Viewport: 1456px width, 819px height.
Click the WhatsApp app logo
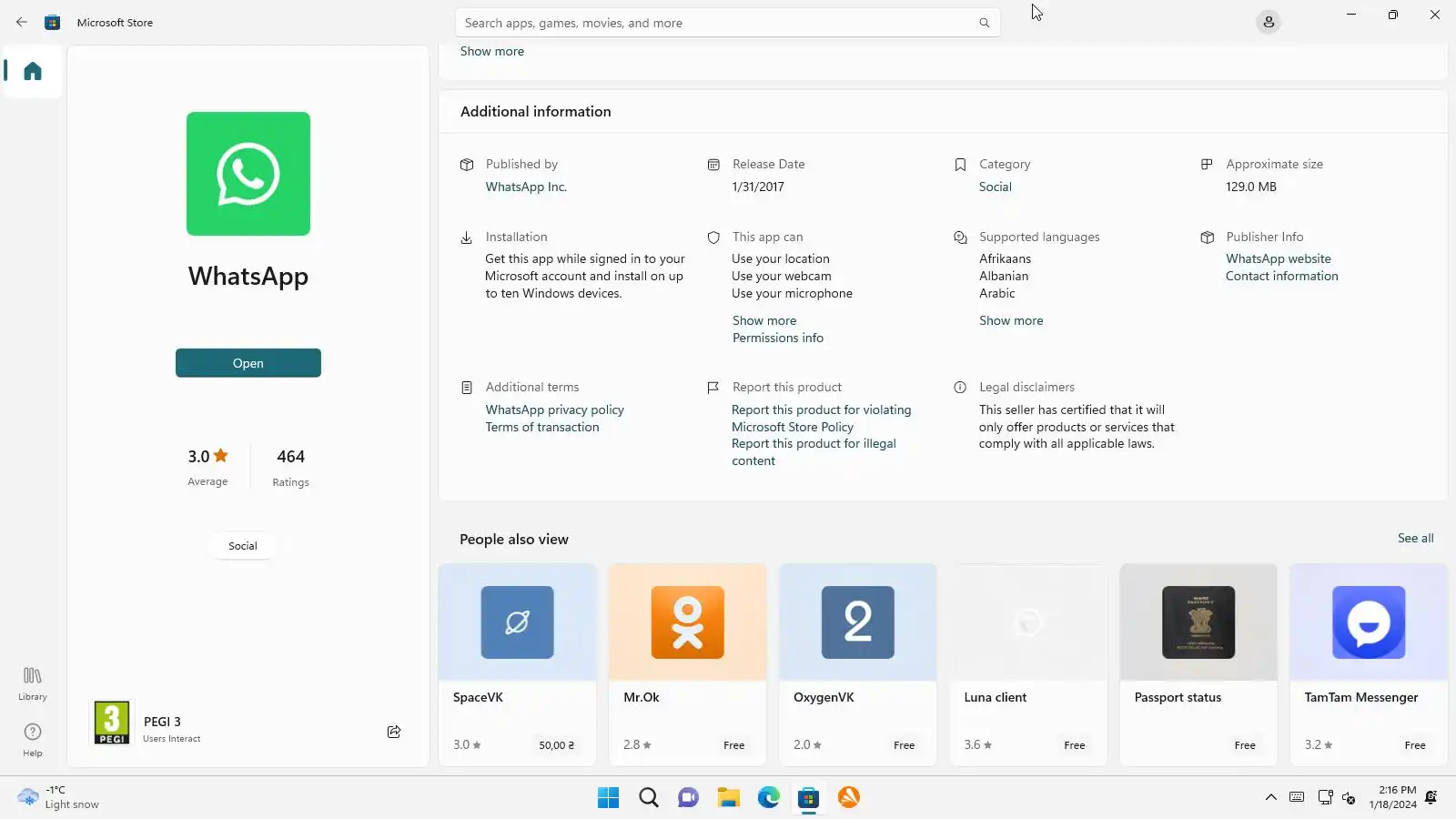[248, 174]
